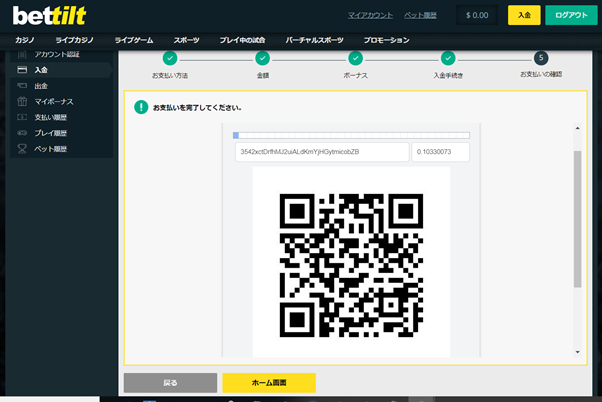This screenshot has width=602, height=402.
Task: Click the $ 0.00 balance box
Action: pos(477,15)
